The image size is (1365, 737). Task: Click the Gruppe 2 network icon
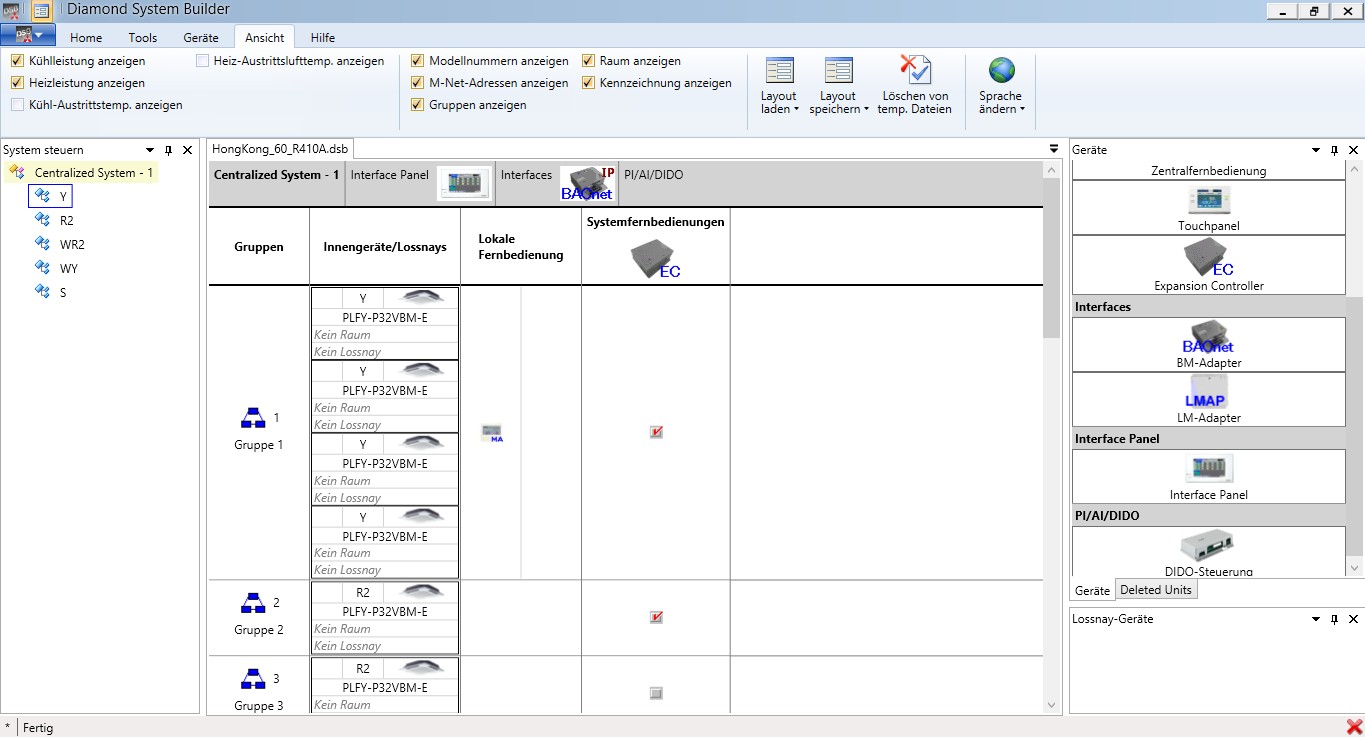point(253,603)
